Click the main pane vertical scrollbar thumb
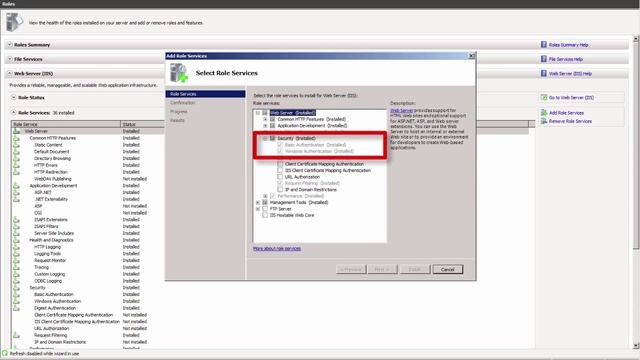The image size is (640, 360). [x=636, y=145]
